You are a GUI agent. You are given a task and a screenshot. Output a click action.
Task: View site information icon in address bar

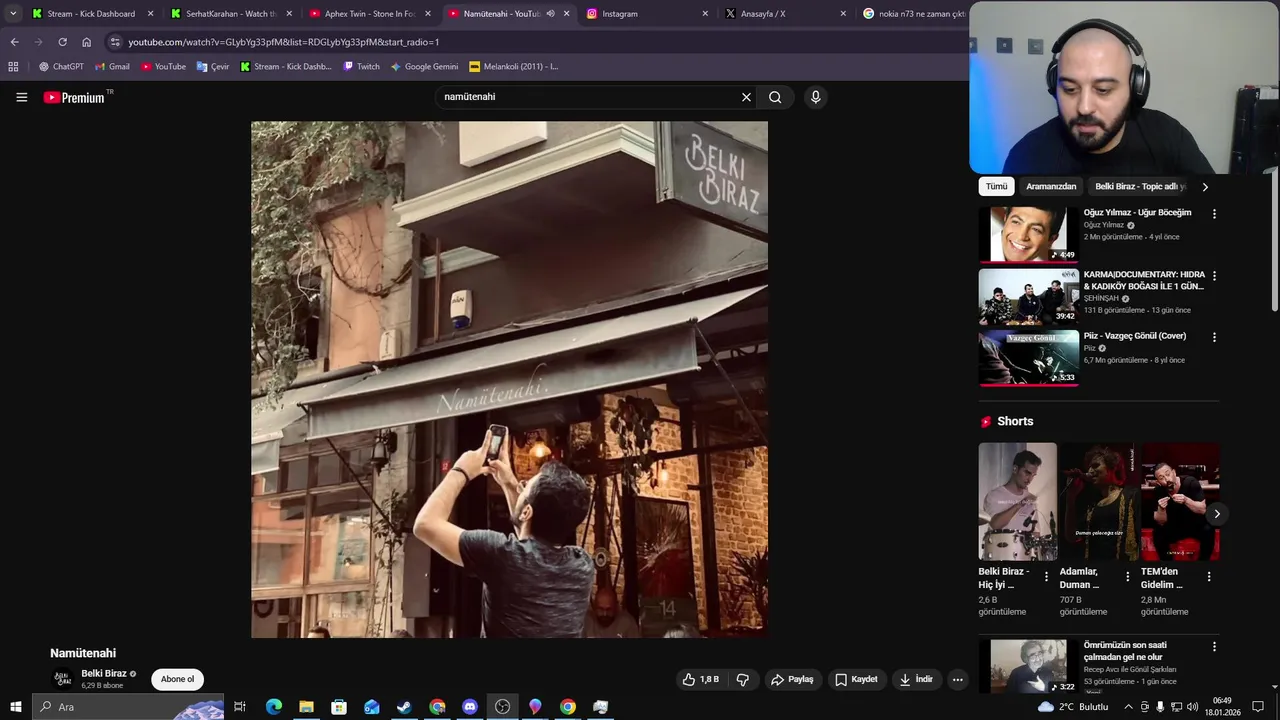pos(115,42)
